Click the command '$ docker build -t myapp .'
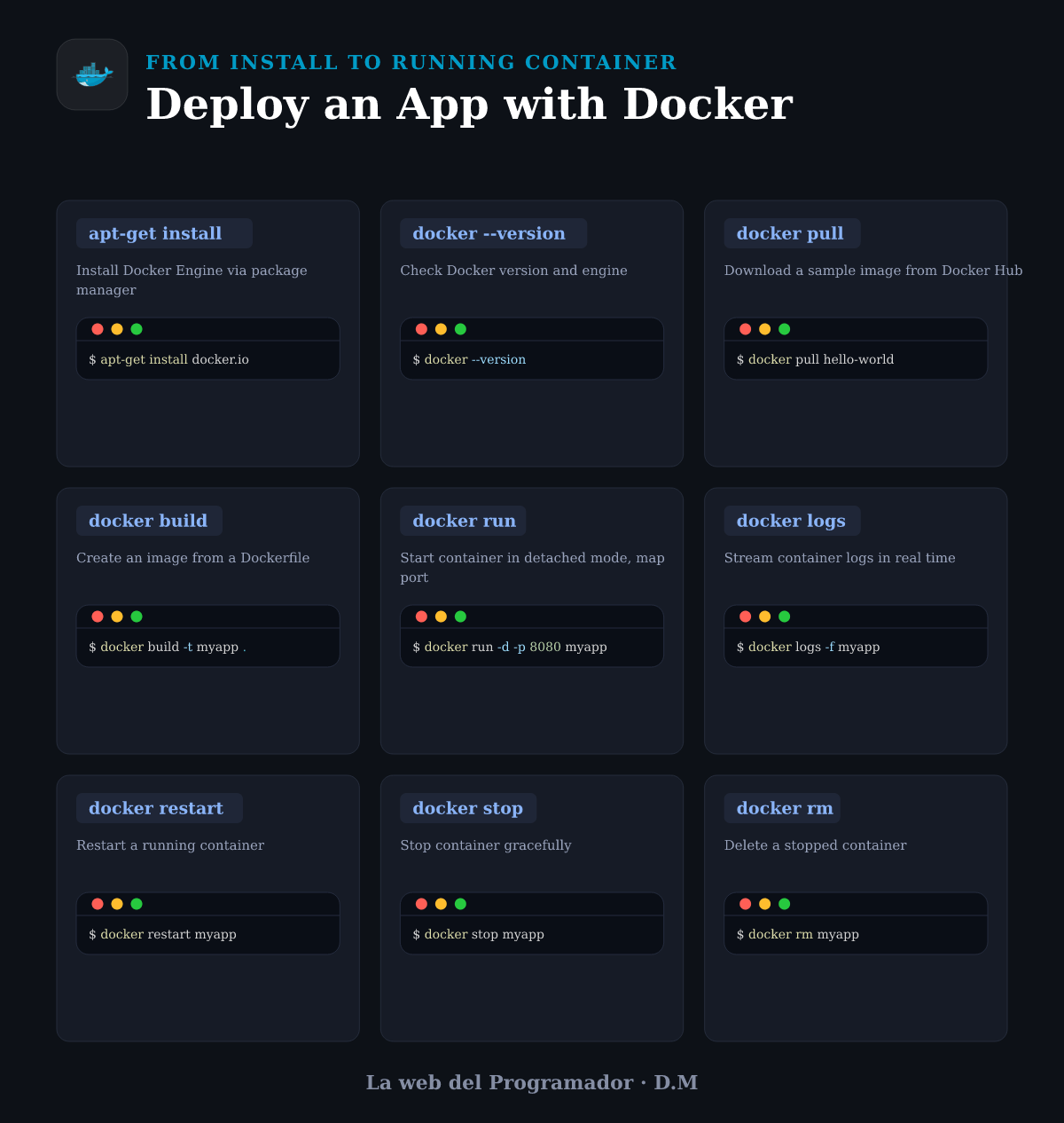 point(168,648)
